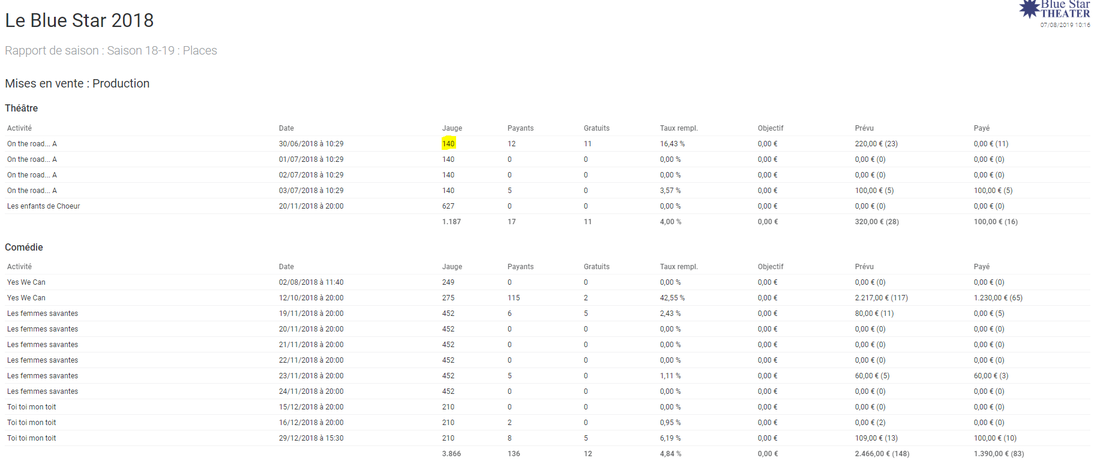Click the Jauge column header under Théâtre
This screenshot has height=467, width=1100.
click(x=452, y=128)
